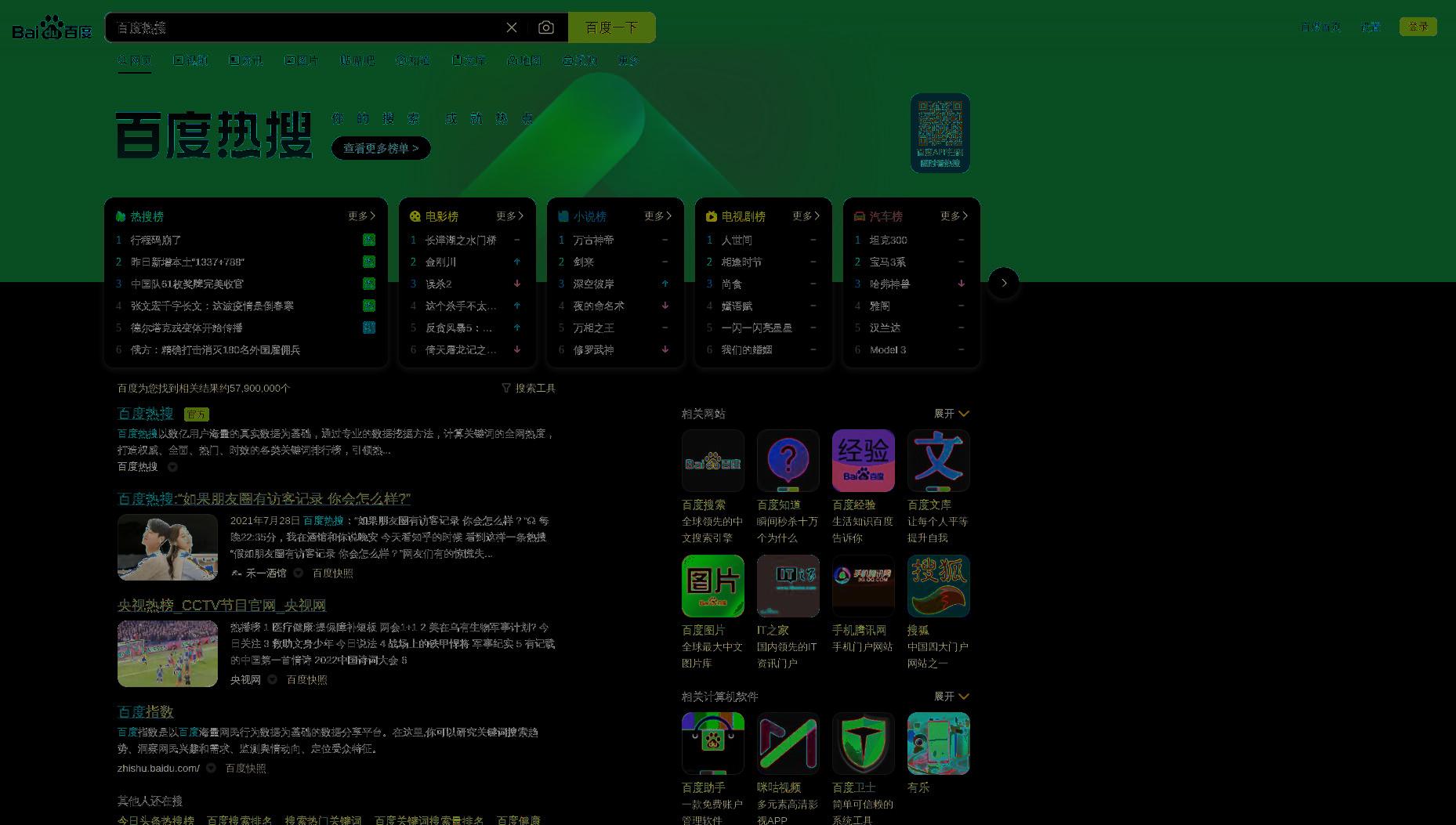Open the IT之家 site icon
Image resolution: width=1456 pixels, height=825 pixels.
788,586
